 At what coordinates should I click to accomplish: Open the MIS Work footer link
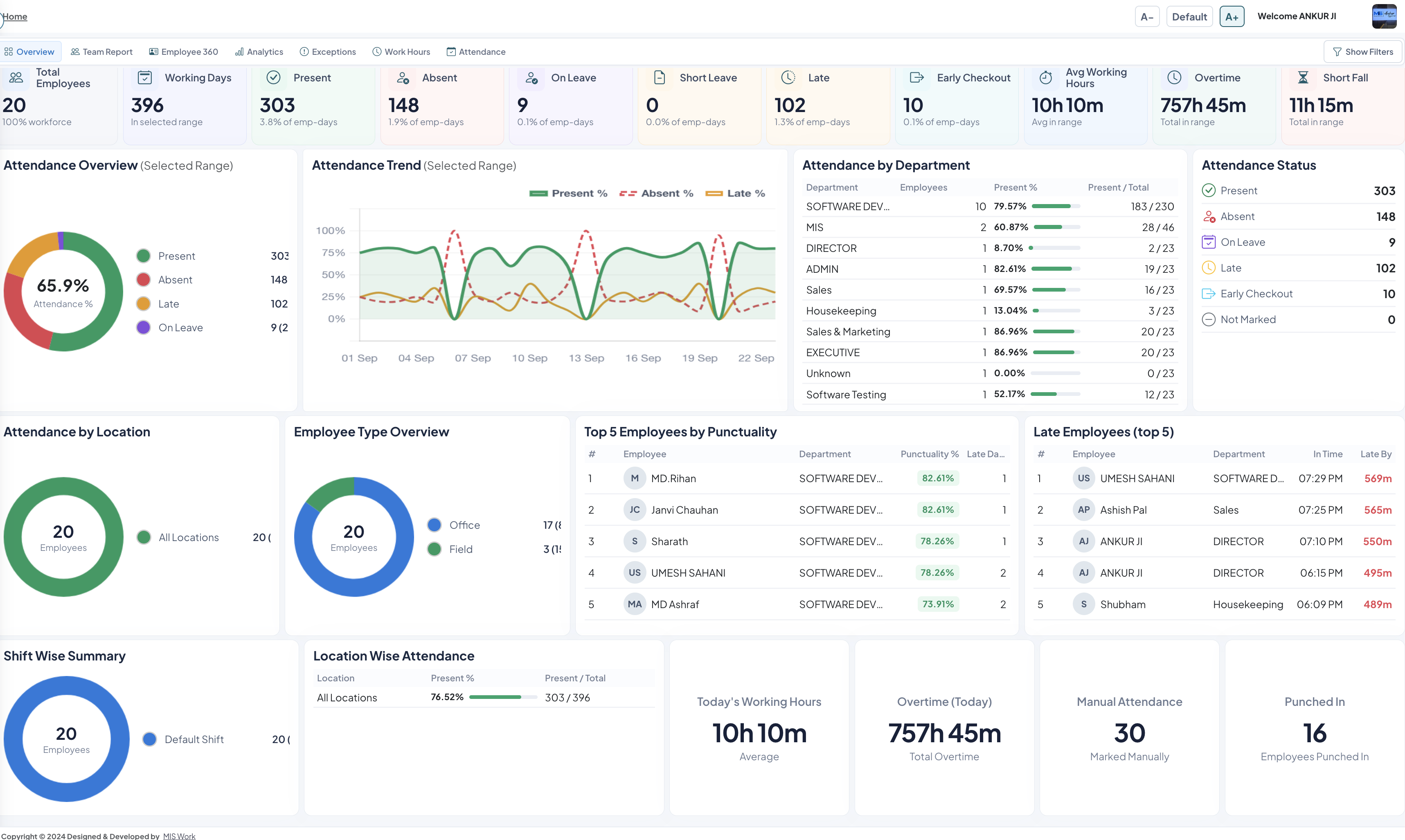pos(179,836)
